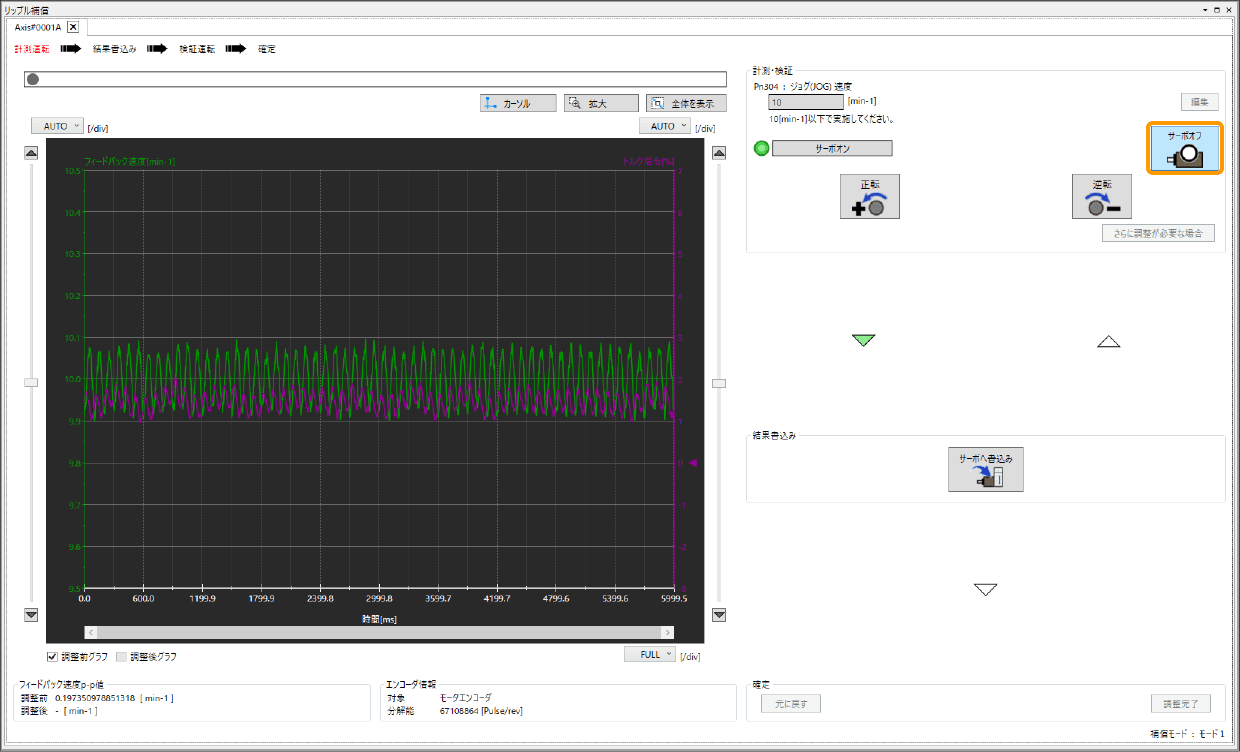
Task: Click the left vertical axis slider thumb
Action: point(31,382)
